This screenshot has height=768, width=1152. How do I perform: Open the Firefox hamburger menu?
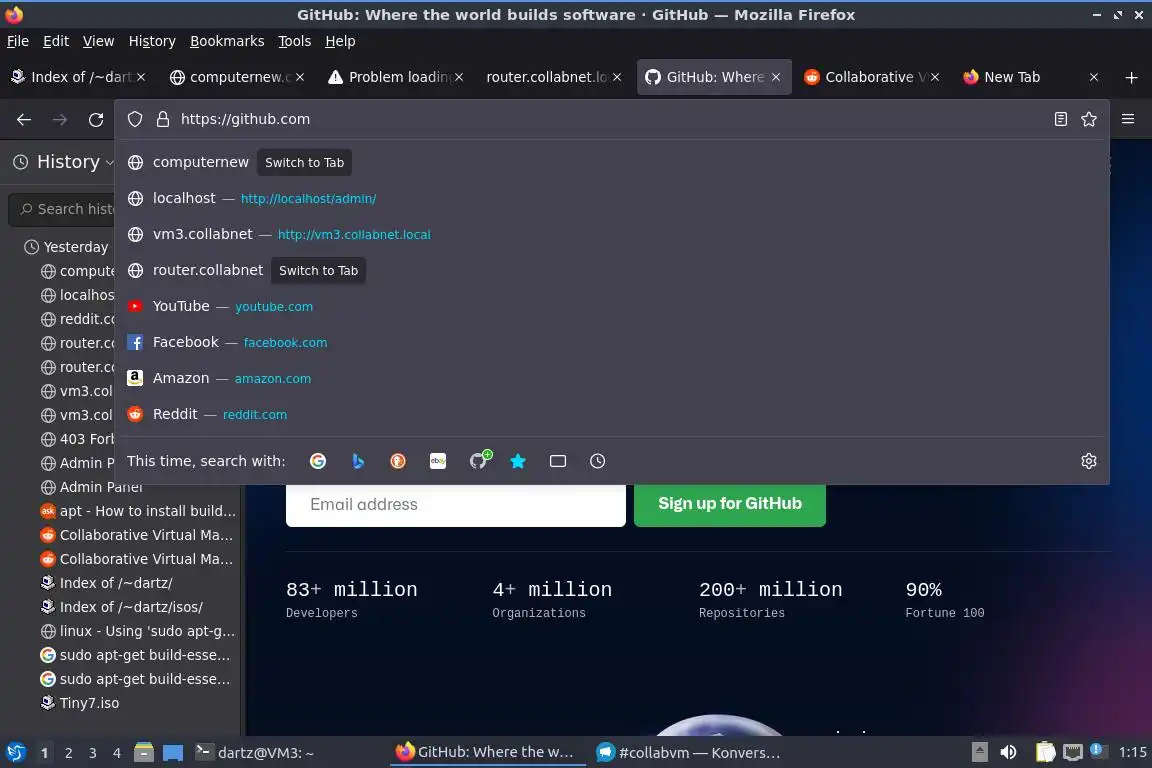click(x=1128, y=119)
